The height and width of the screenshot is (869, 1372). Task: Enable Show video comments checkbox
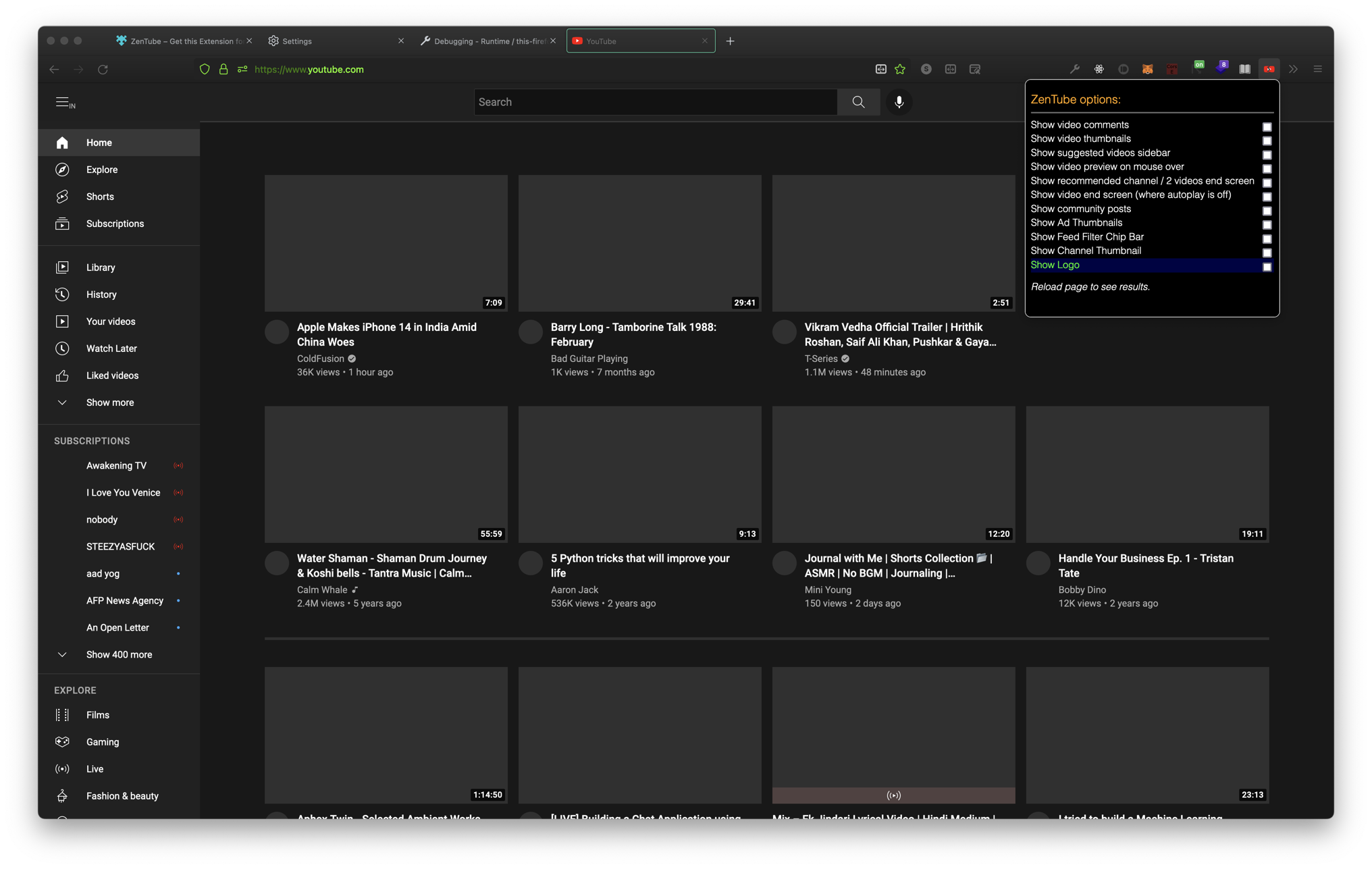(1267, 127)
